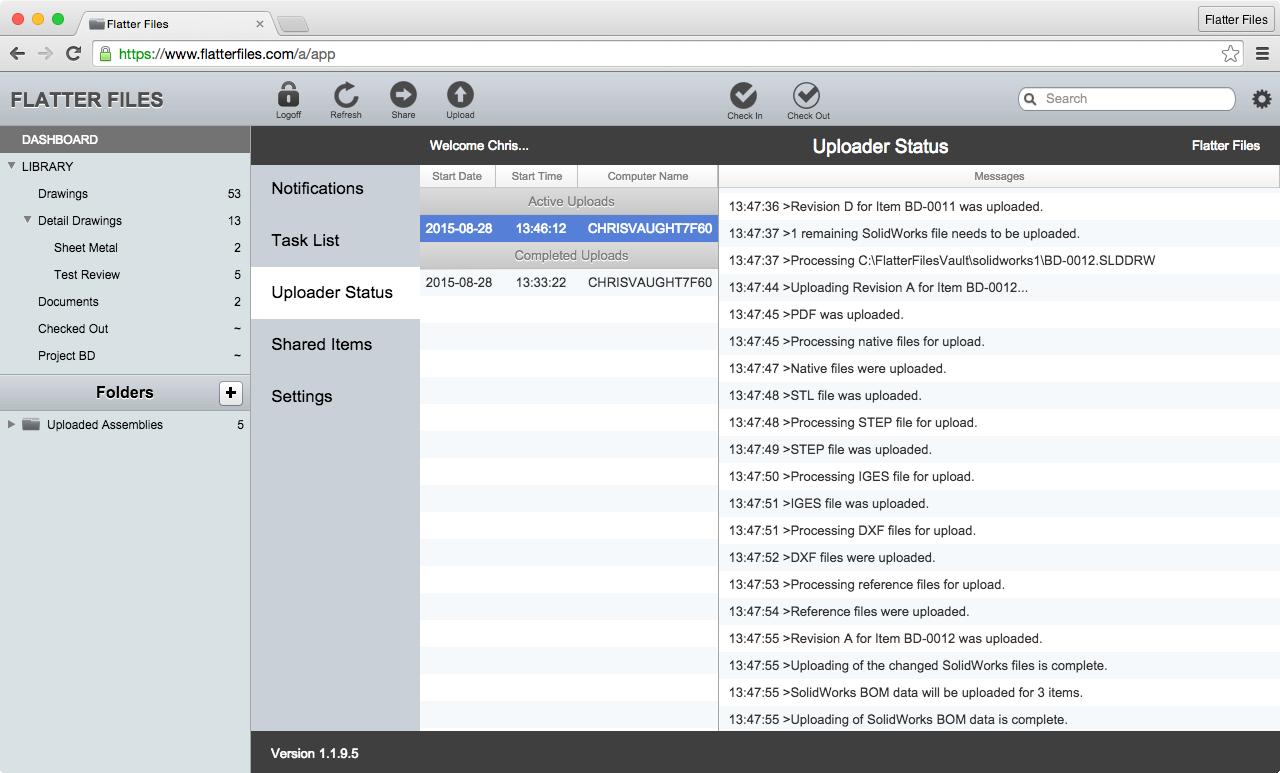Sort by Start Time column header
The image size is (1280, 773).
pyautogui.click(x=537, y=176)
